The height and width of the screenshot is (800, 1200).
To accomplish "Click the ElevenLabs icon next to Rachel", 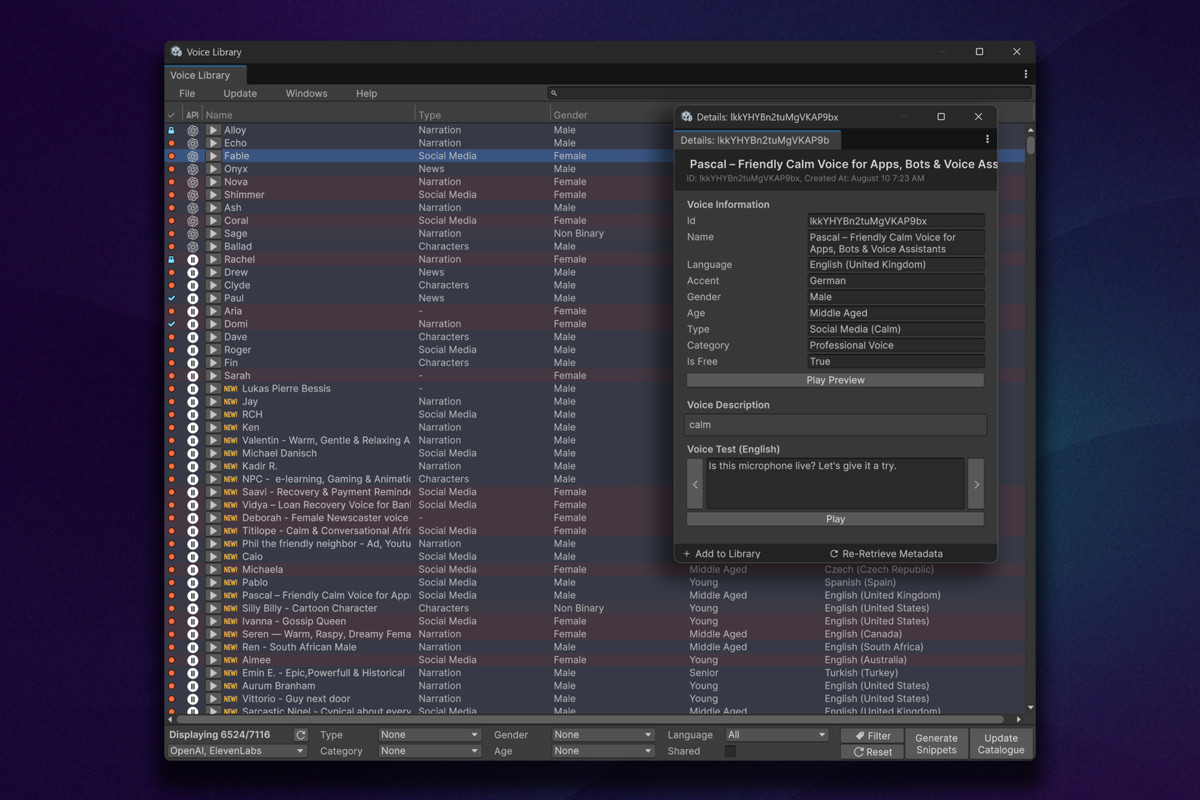I will pyautogui.click(x=194, y=259).
